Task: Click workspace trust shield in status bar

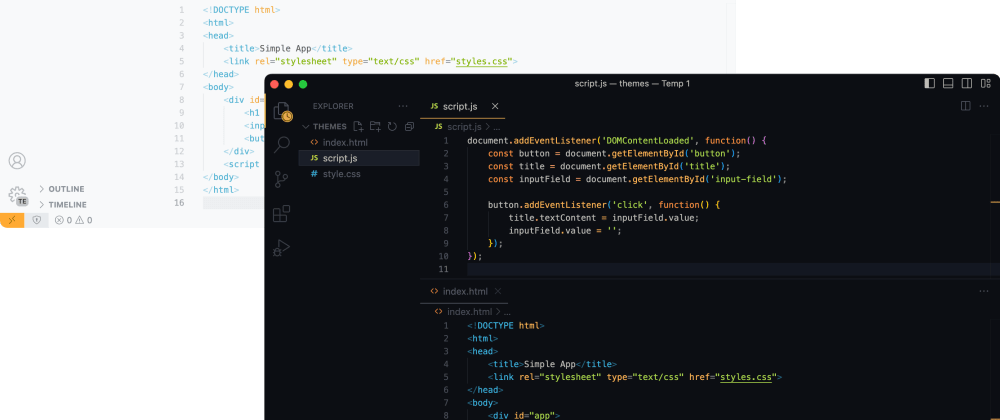Action: tap(36, 220)
